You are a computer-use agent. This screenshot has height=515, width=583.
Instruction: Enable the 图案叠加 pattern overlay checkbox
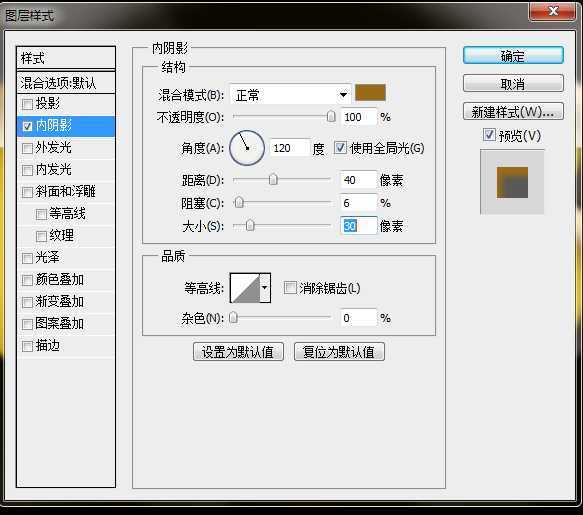click(x=27, y=324)
